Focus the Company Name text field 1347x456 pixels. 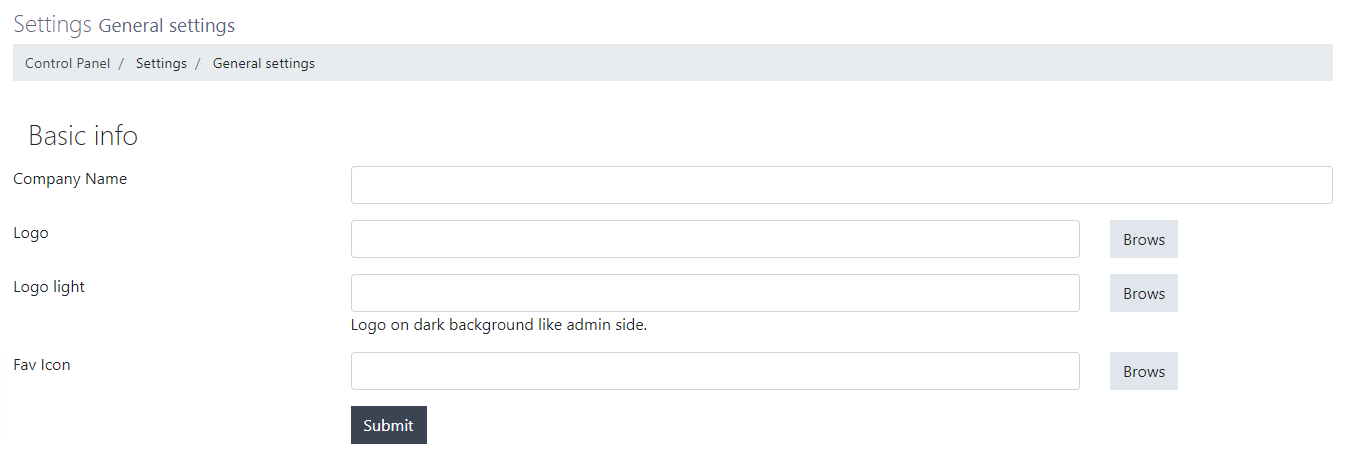tap(841, 185)
